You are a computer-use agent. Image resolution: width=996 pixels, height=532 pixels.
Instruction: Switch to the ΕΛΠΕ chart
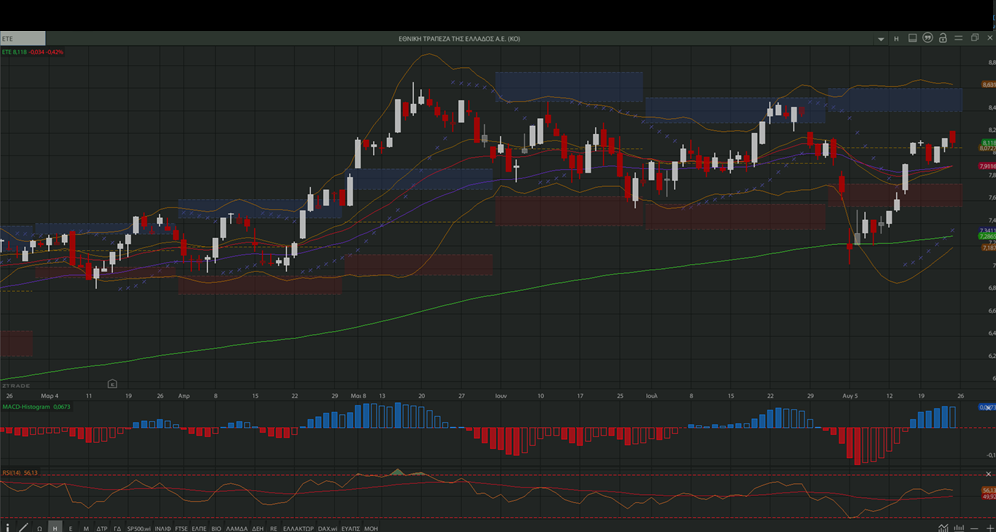click(x=199, y=528)
